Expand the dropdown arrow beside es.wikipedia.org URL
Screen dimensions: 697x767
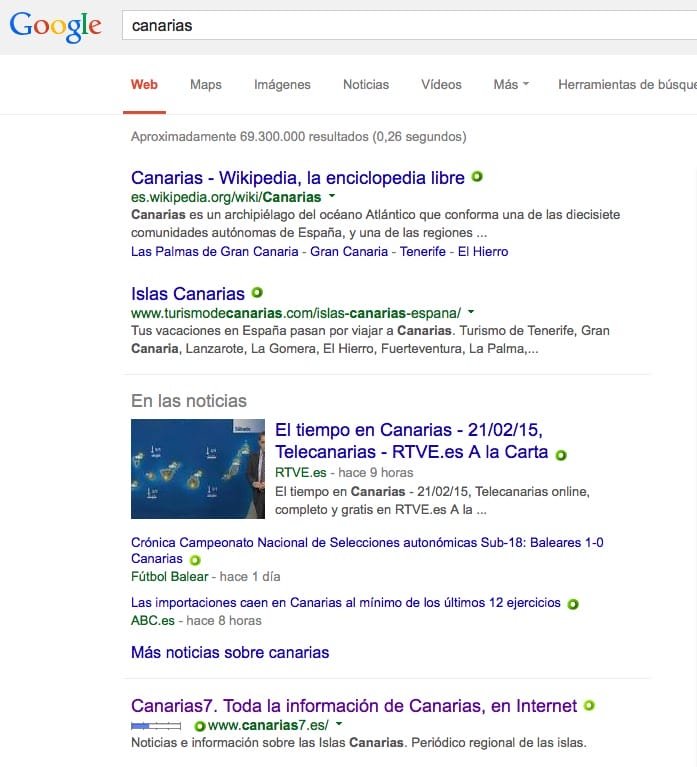pyautogui.click(x=332, y=196)
